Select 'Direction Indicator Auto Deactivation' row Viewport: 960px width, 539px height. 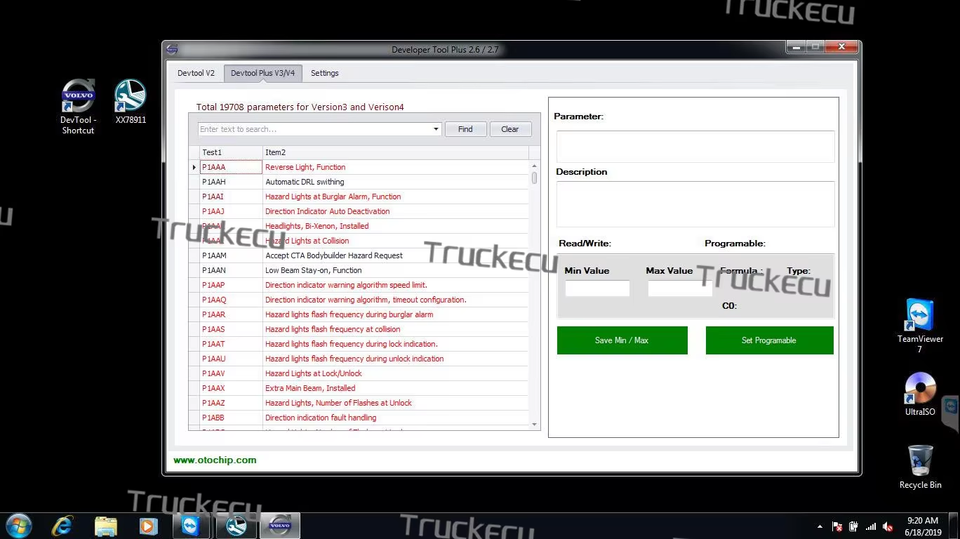coord(364,211)
